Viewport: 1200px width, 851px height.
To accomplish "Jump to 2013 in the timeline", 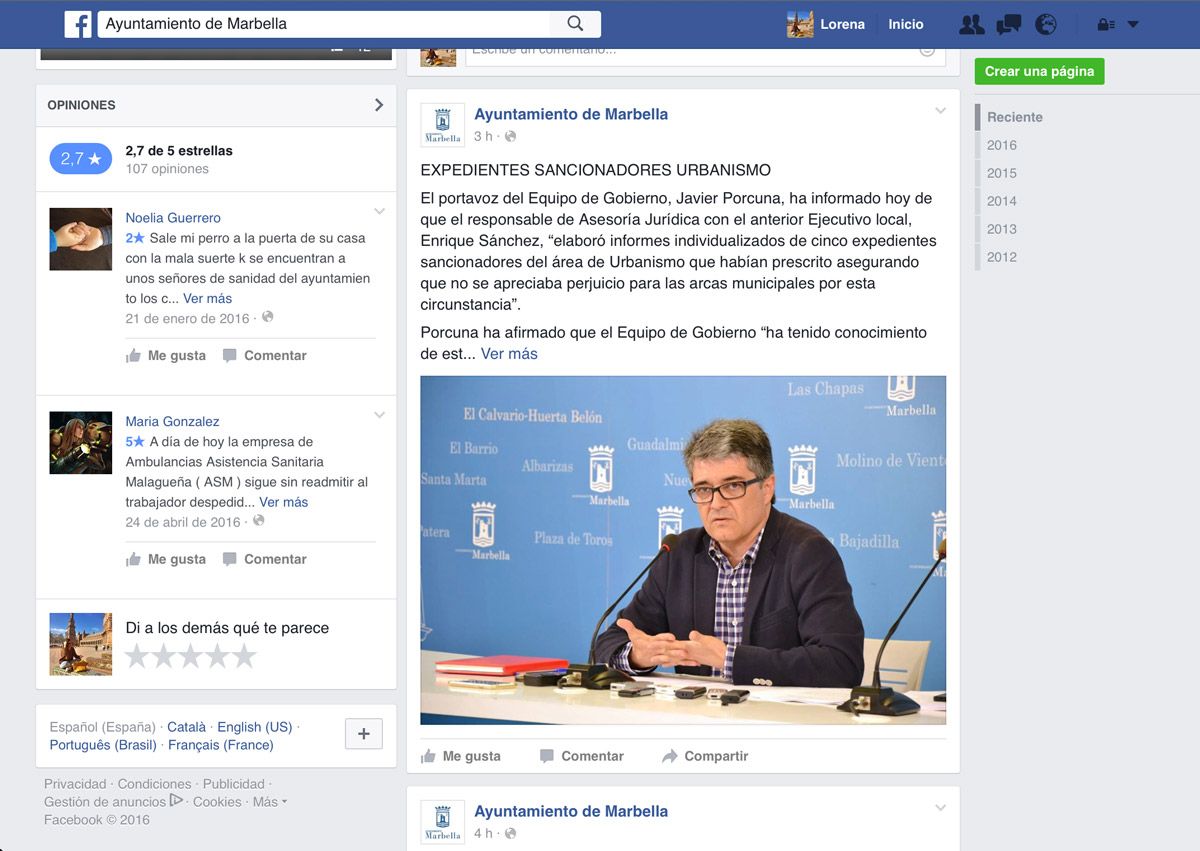I will click(x=1001, y=229).
